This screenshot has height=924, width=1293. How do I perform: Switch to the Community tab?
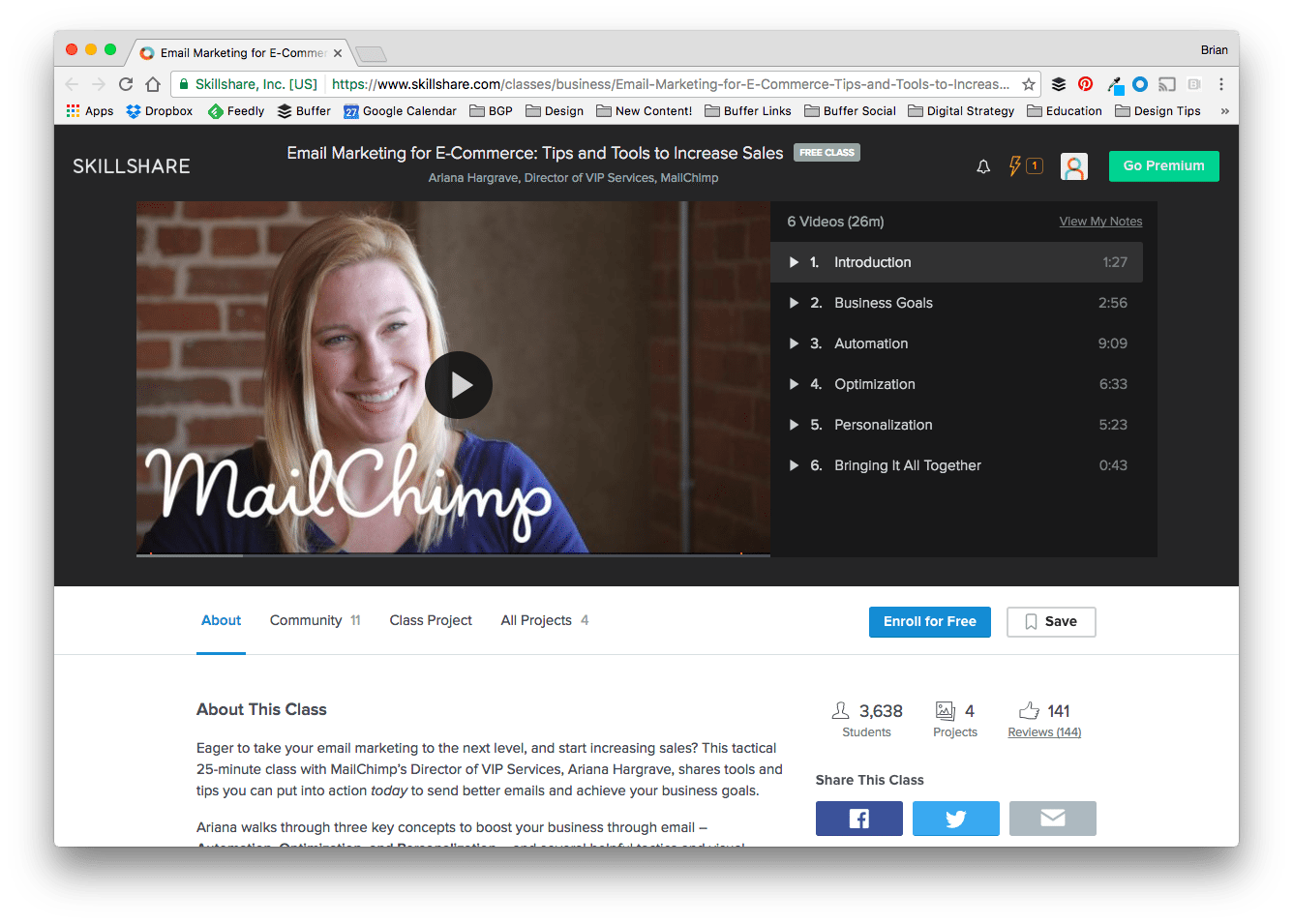pyautogui.click(x=305, y=620)
